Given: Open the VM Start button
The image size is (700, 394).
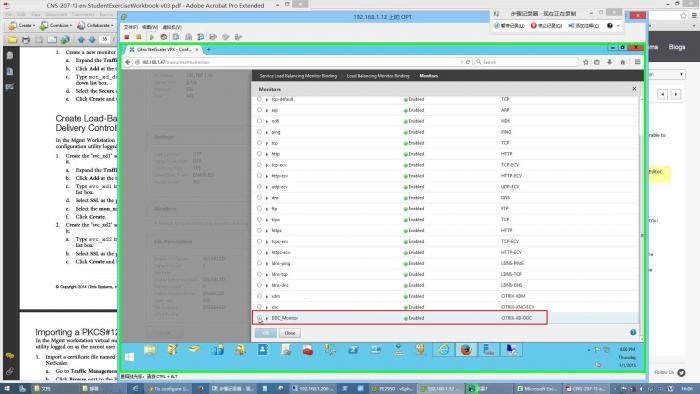Looking at the screenshot, I should (x=129, y=357).
